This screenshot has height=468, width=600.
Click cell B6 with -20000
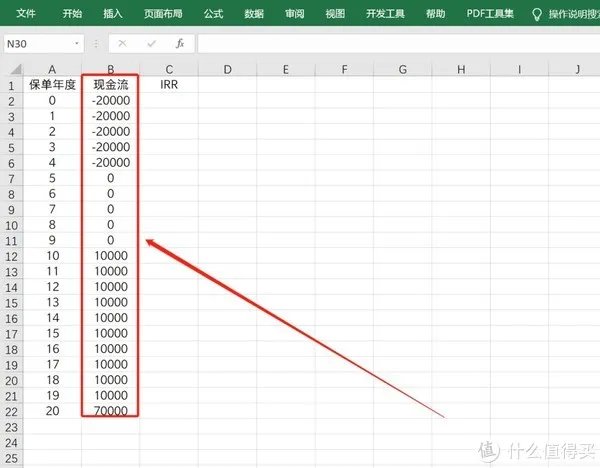click(x=111, y=163)
